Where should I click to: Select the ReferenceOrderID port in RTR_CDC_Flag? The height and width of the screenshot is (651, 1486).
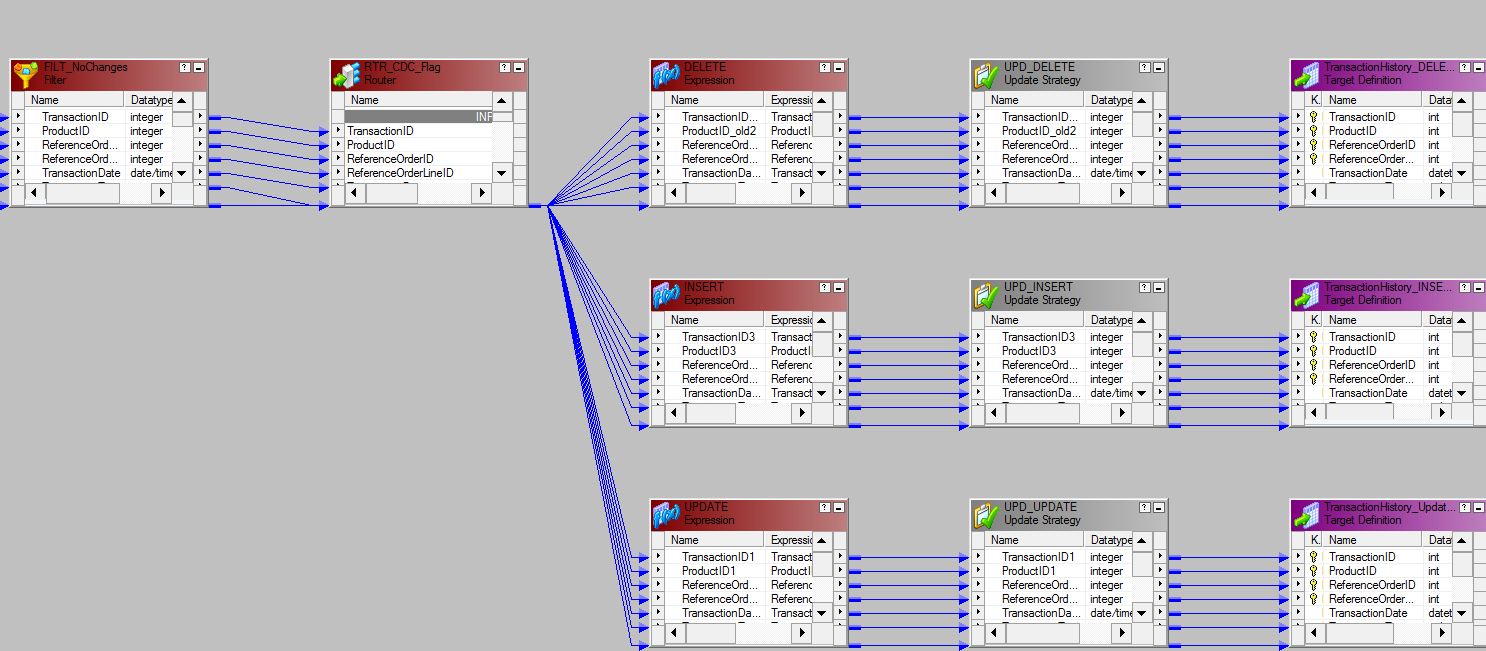(390, 159)
